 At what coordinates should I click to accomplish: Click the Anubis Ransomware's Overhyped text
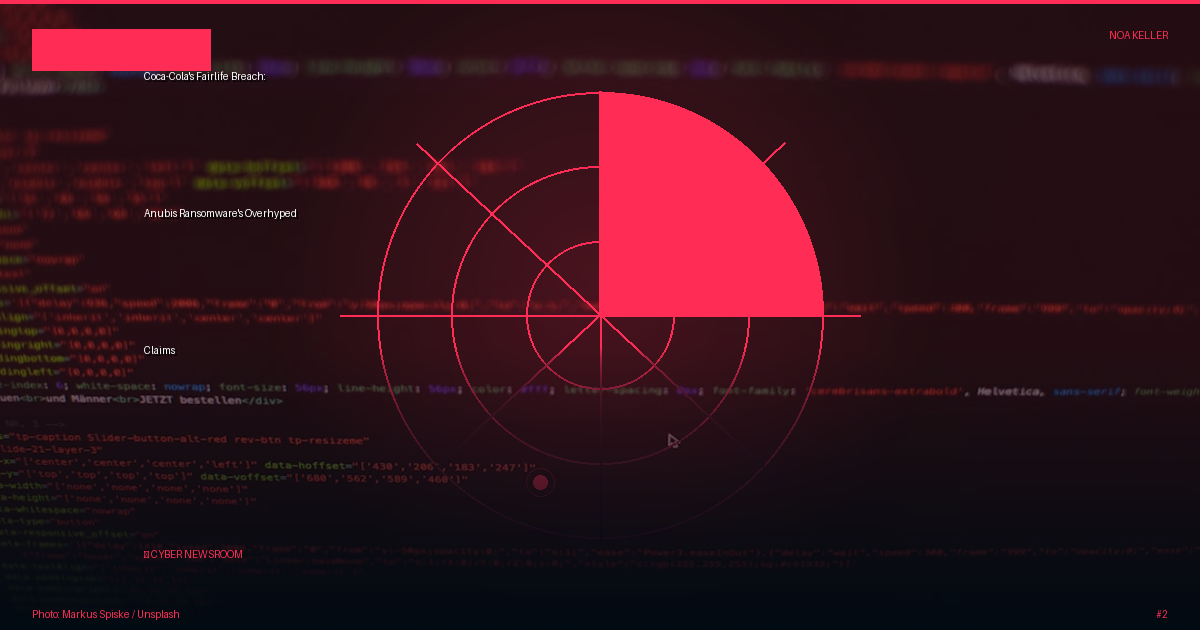[220, 213]
